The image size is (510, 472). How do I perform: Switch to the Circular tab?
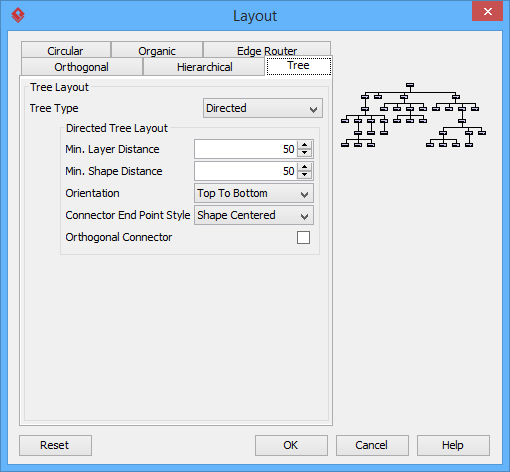66,50
